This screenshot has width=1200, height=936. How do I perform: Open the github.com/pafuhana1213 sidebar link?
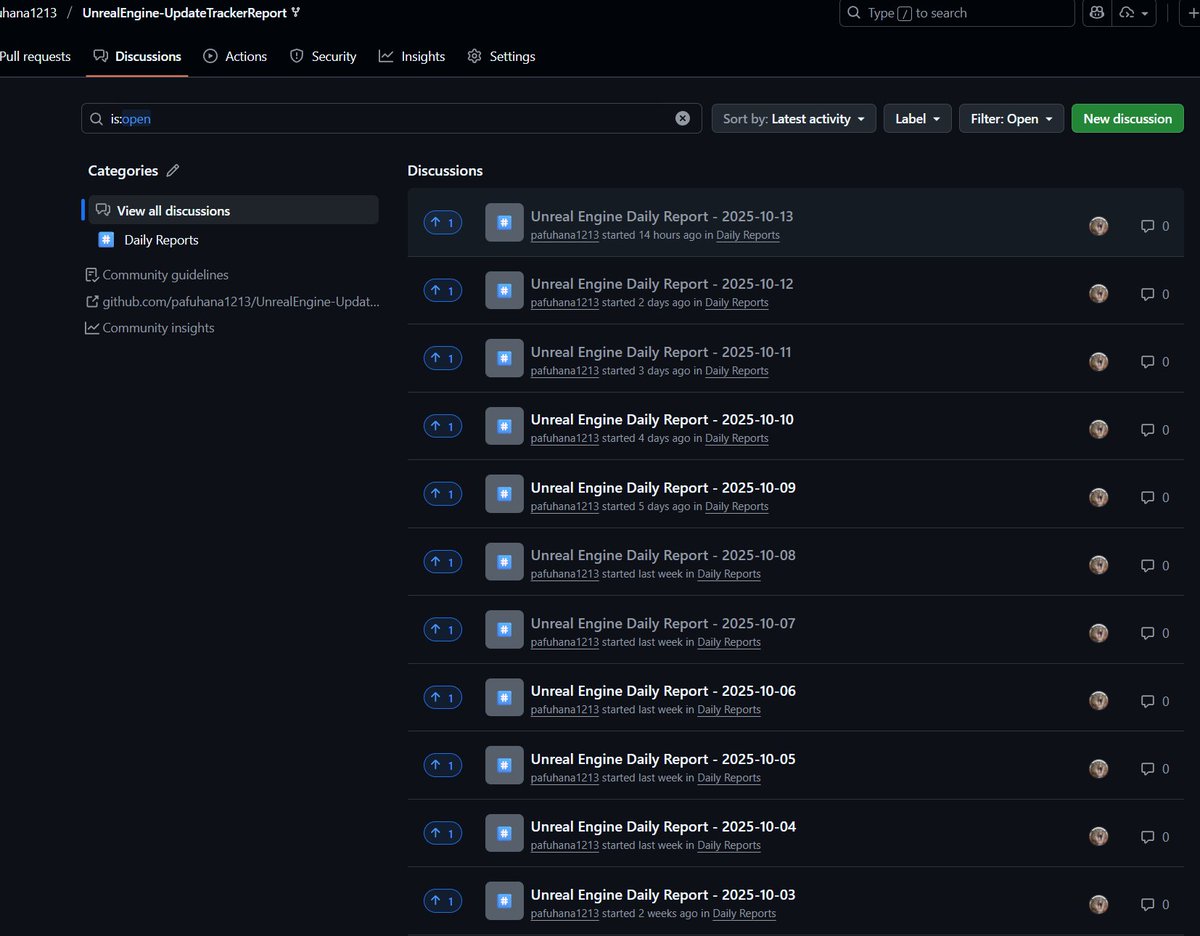(x=233, y=301)
